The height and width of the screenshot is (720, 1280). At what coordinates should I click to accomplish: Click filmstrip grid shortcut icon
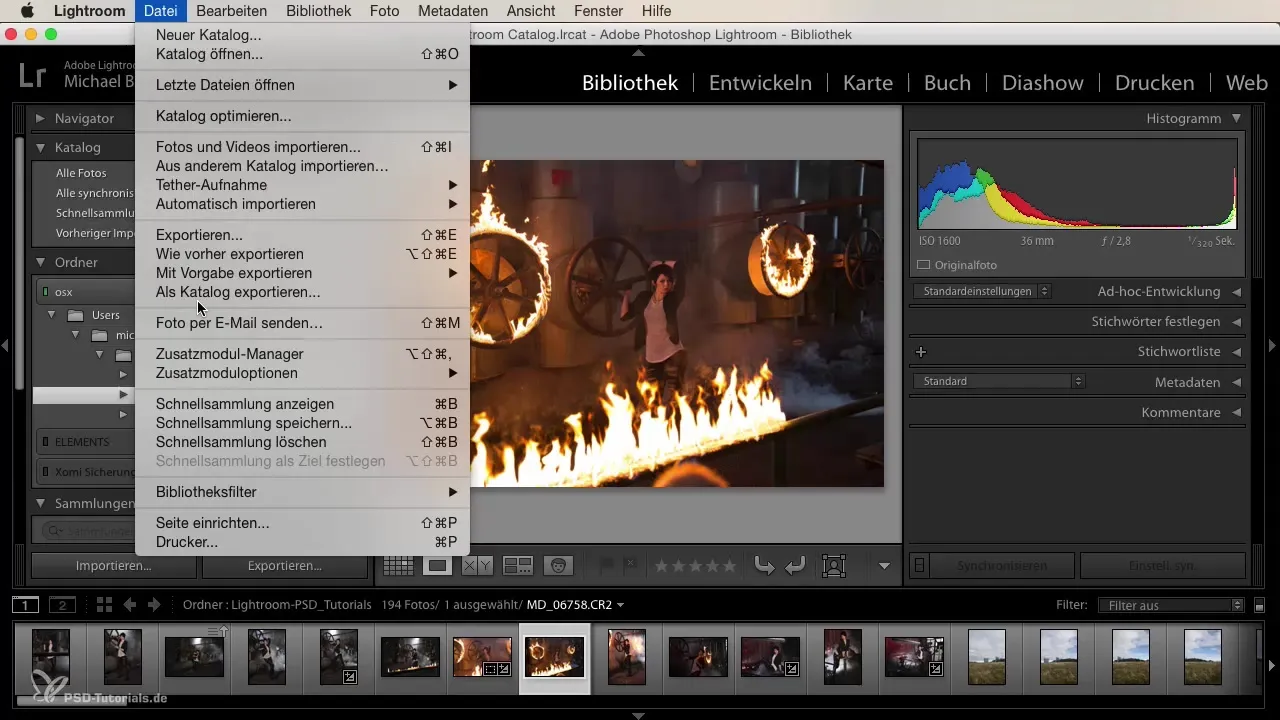(104, 605)
